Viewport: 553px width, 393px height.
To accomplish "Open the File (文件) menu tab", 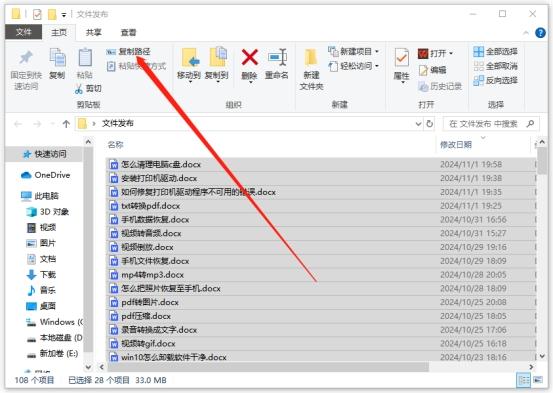I will (23, 32).
